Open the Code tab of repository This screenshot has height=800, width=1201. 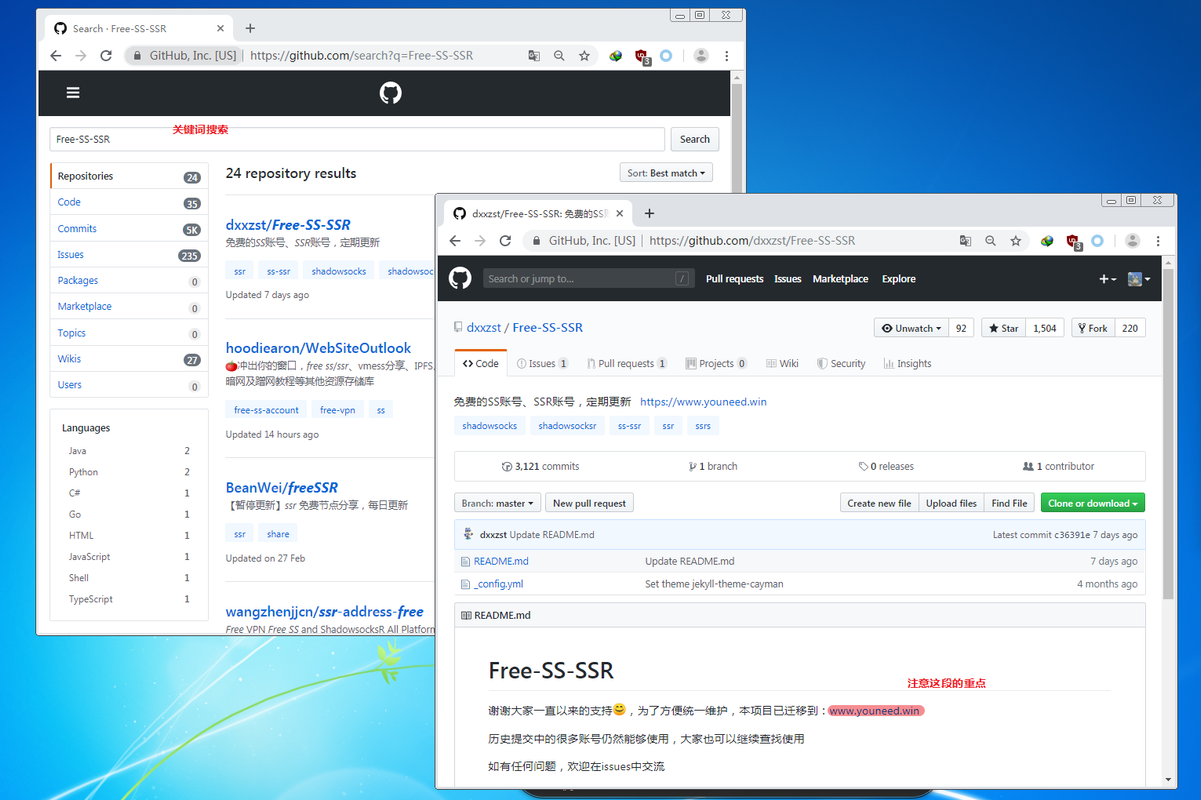coord(481,364)
